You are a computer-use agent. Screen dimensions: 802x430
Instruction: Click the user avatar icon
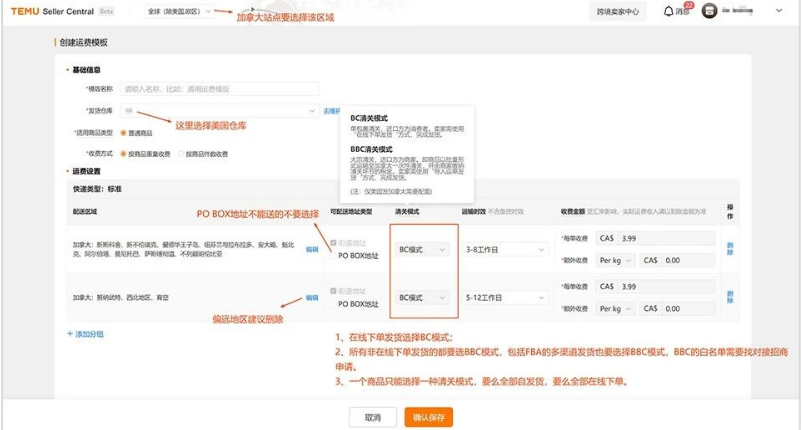709,11
